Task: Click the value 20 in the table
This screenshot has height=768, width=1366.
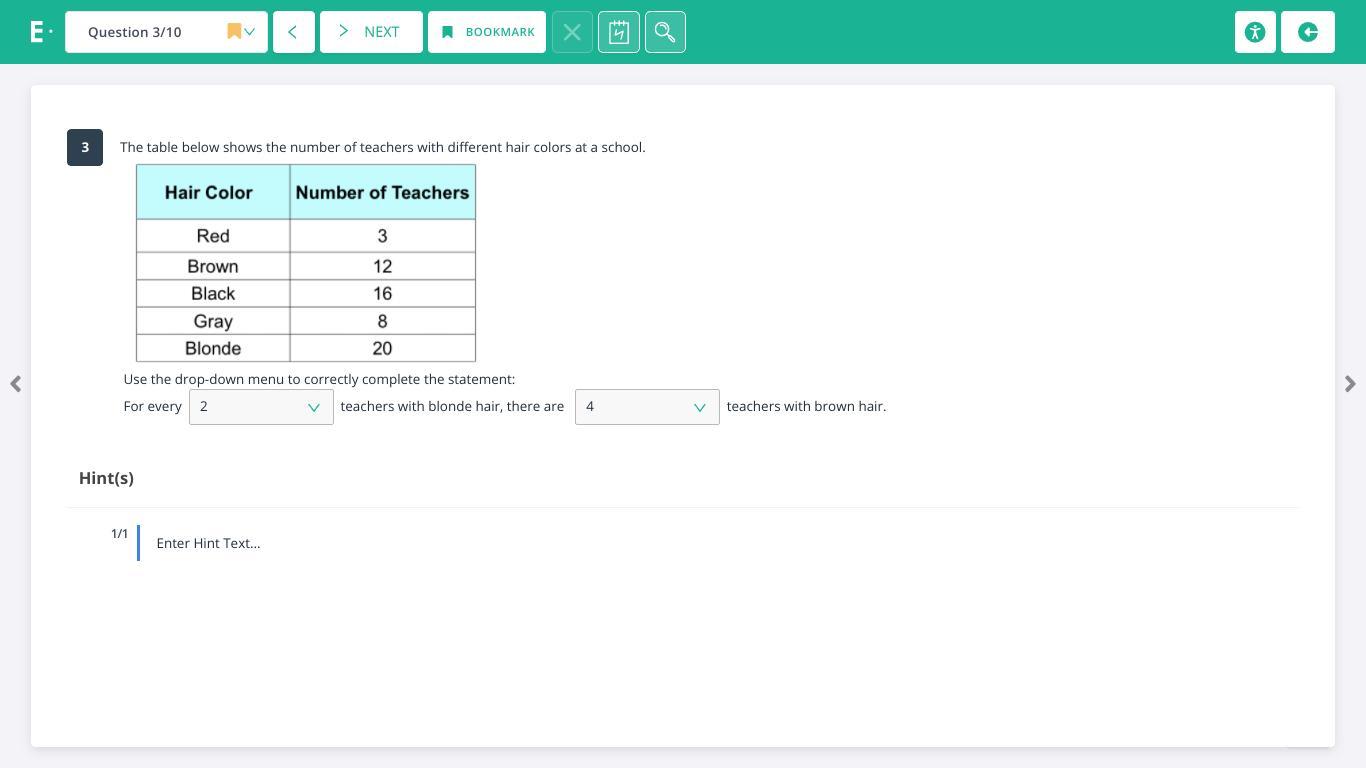Action: [382, 348]
